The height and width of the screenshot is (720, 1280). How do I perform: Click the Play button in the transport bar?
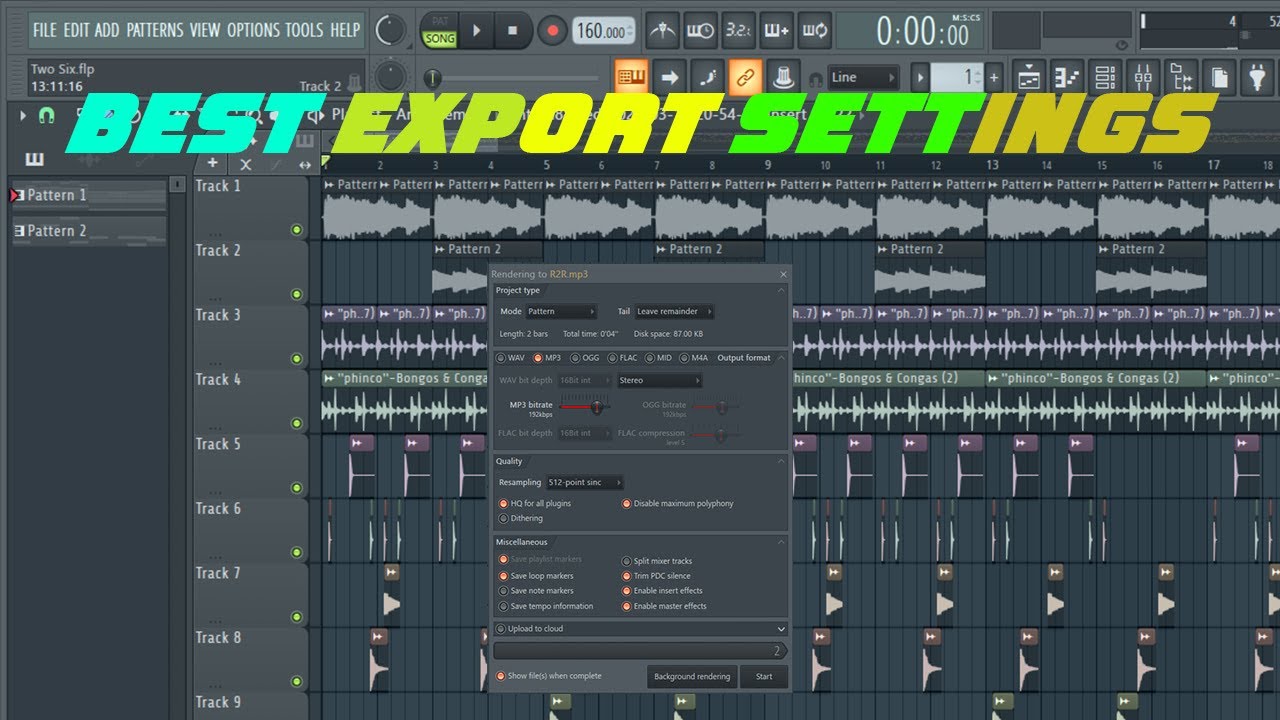pos(476,31)
